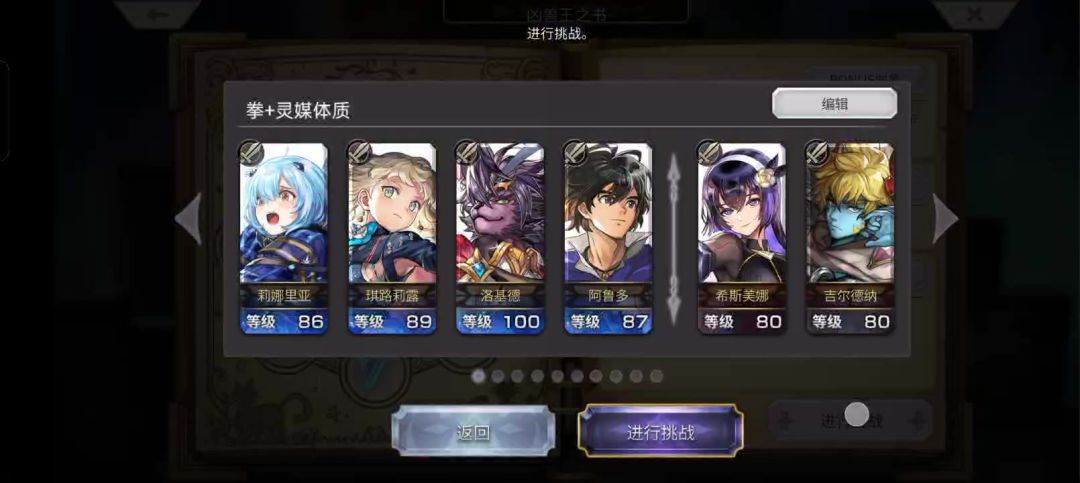Click the X close icon at top right
Screen dimensions: 1080x483
coord(974,14)
